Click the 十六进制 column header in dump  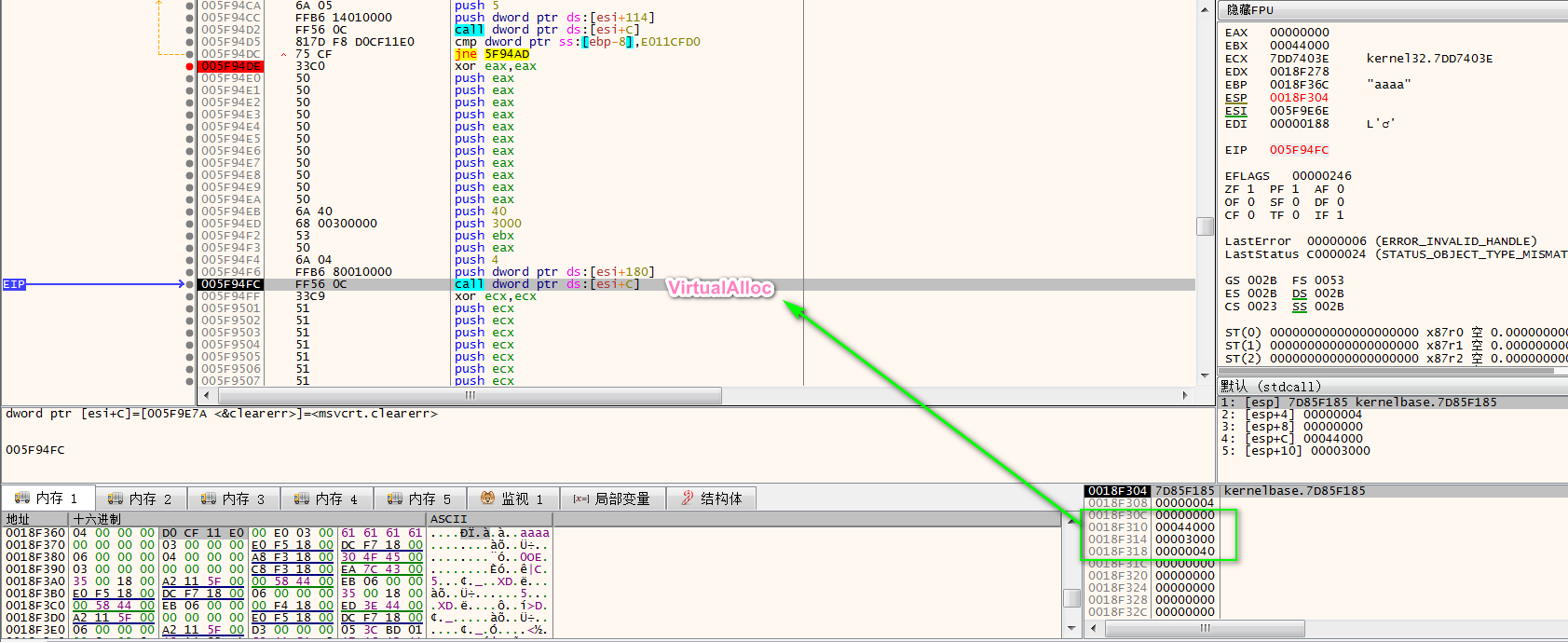click(248, 519)
